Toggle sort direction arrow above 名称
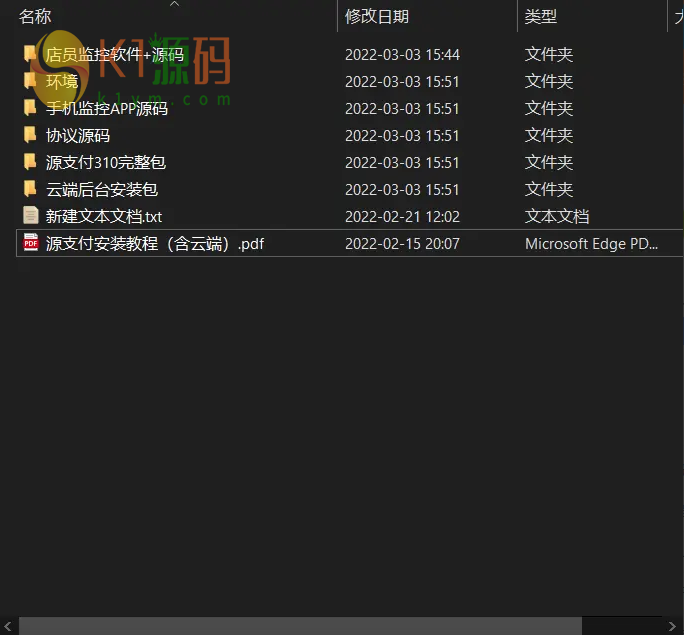 pos(174,4)
